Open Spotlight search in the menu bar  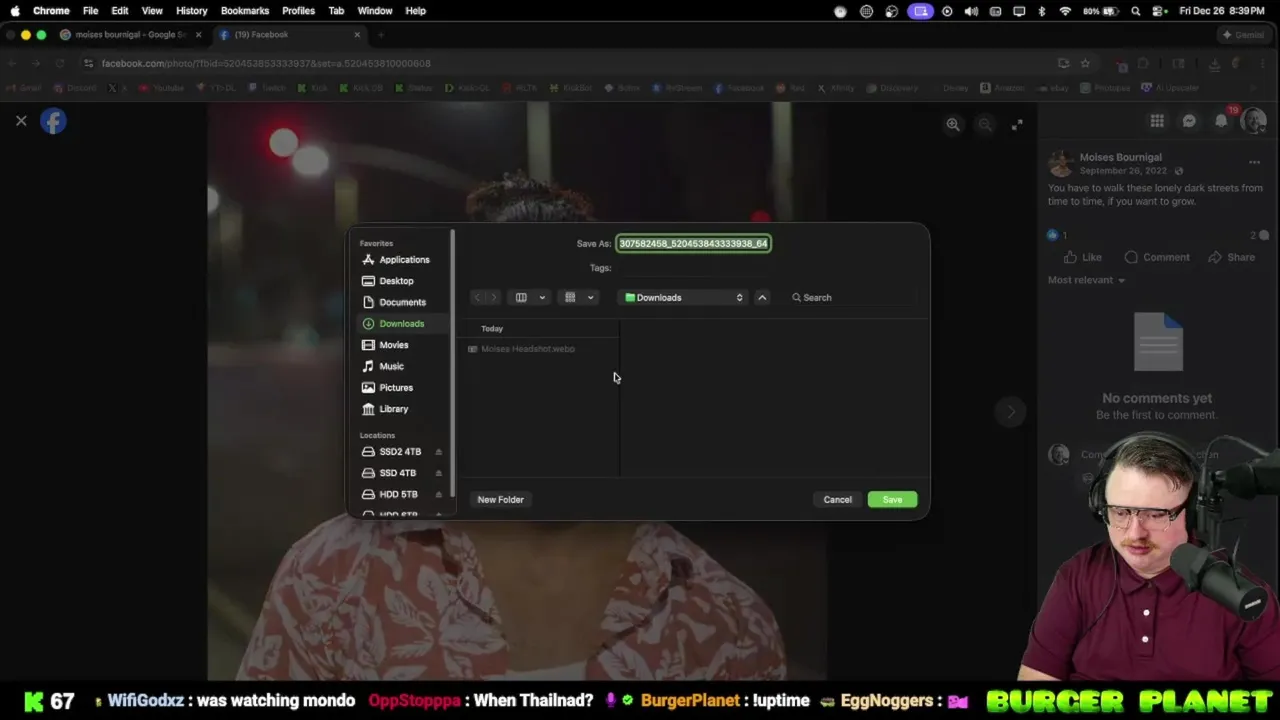click(x=1136, y=11)
